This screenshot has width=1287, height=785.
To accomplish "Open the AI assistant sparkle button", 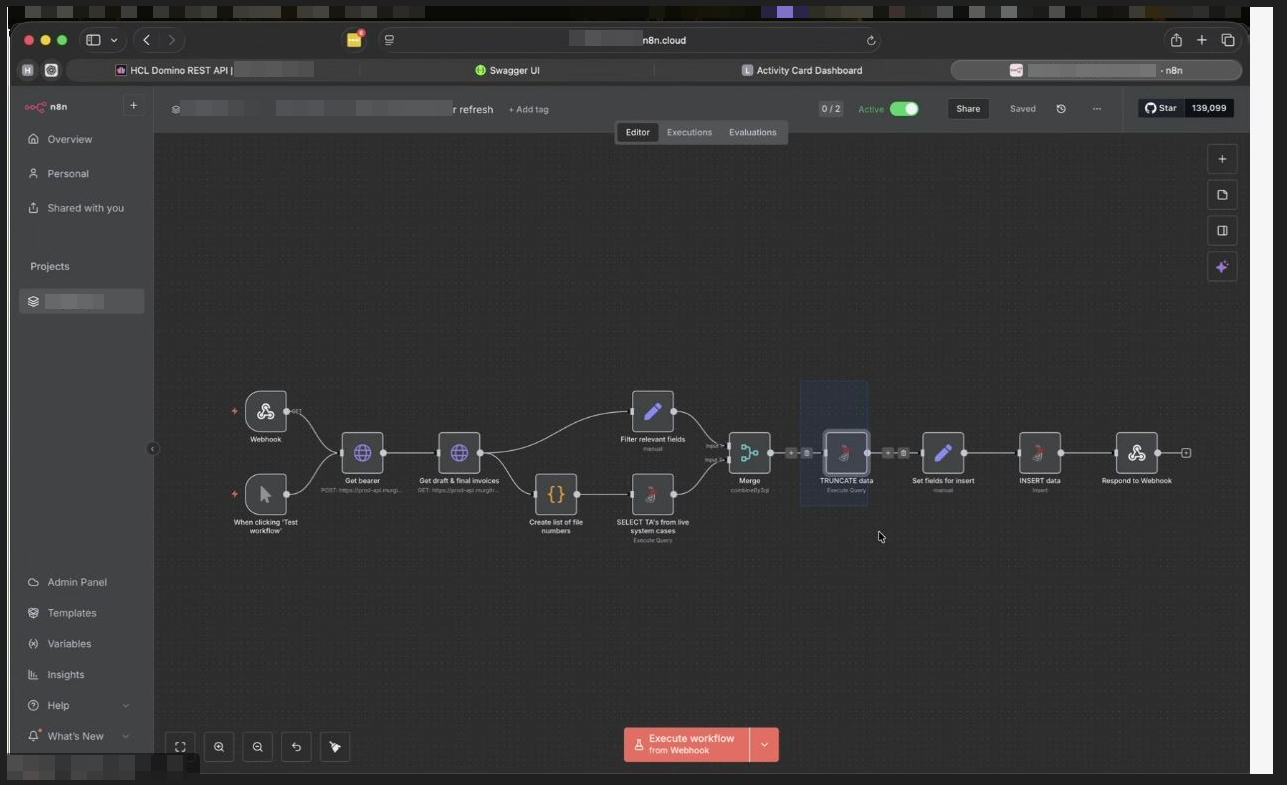I will pyautogui.click(x=1222, y=267).
